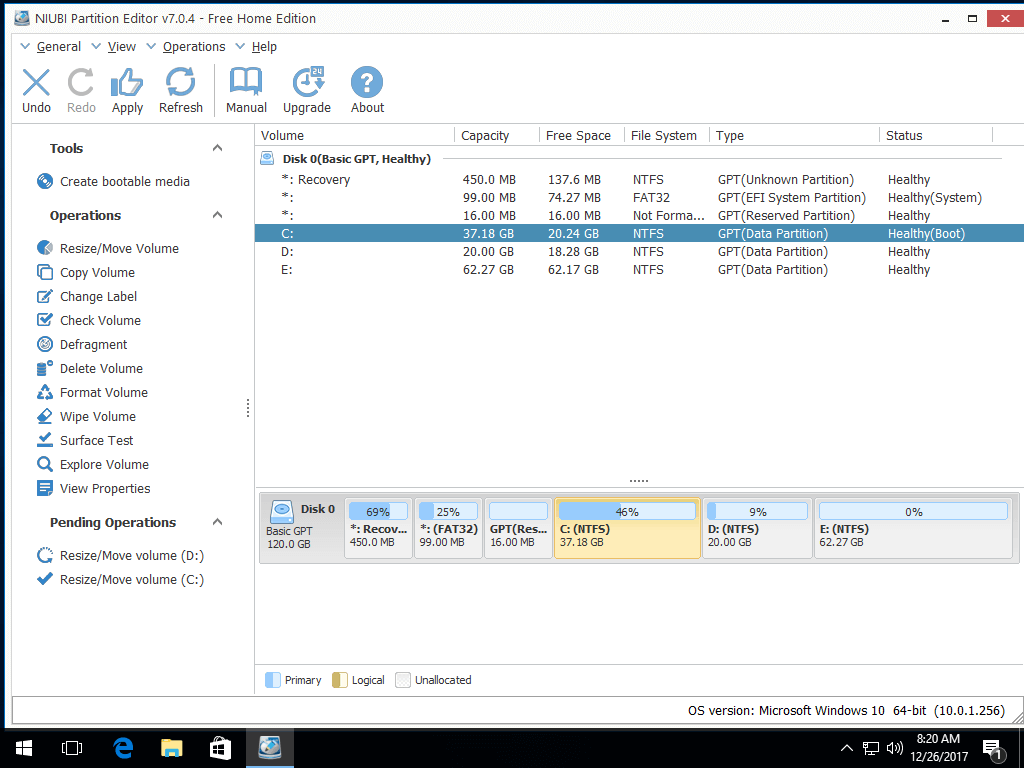Select the D: volume row
Image resolution: width=1024 pixels, height=768 pixels.
tap(639, 251)
